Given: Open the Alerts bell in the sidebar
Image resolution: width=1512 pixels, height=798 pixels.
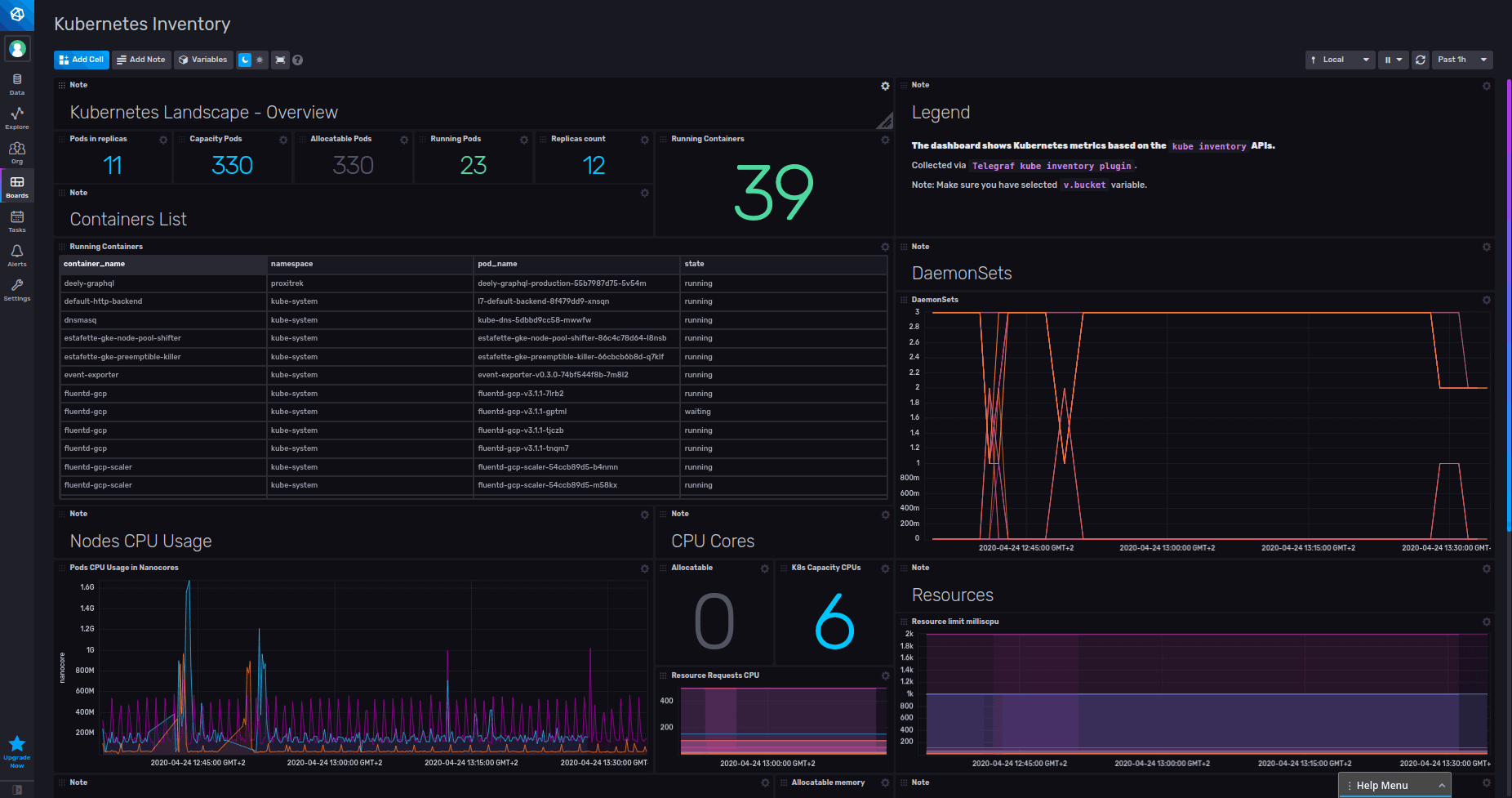Looking at the screenshot, I should [16, 255].
